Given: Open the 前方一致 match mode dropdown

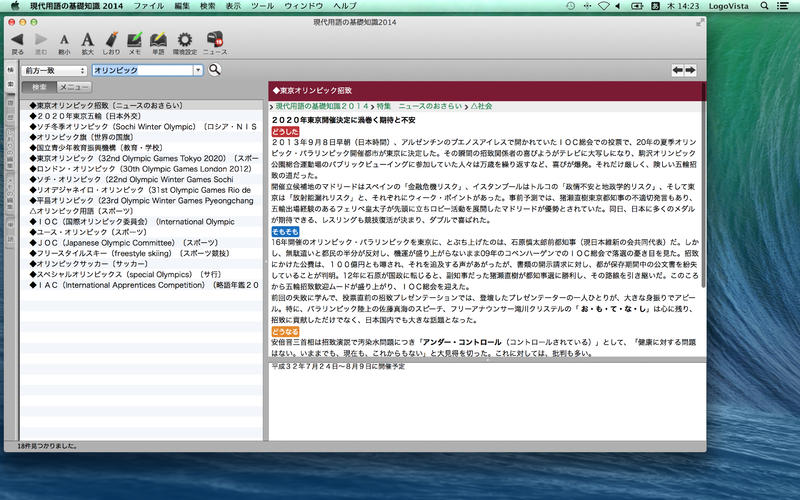Looking at the screenshot, I should [x=54, y=71].
